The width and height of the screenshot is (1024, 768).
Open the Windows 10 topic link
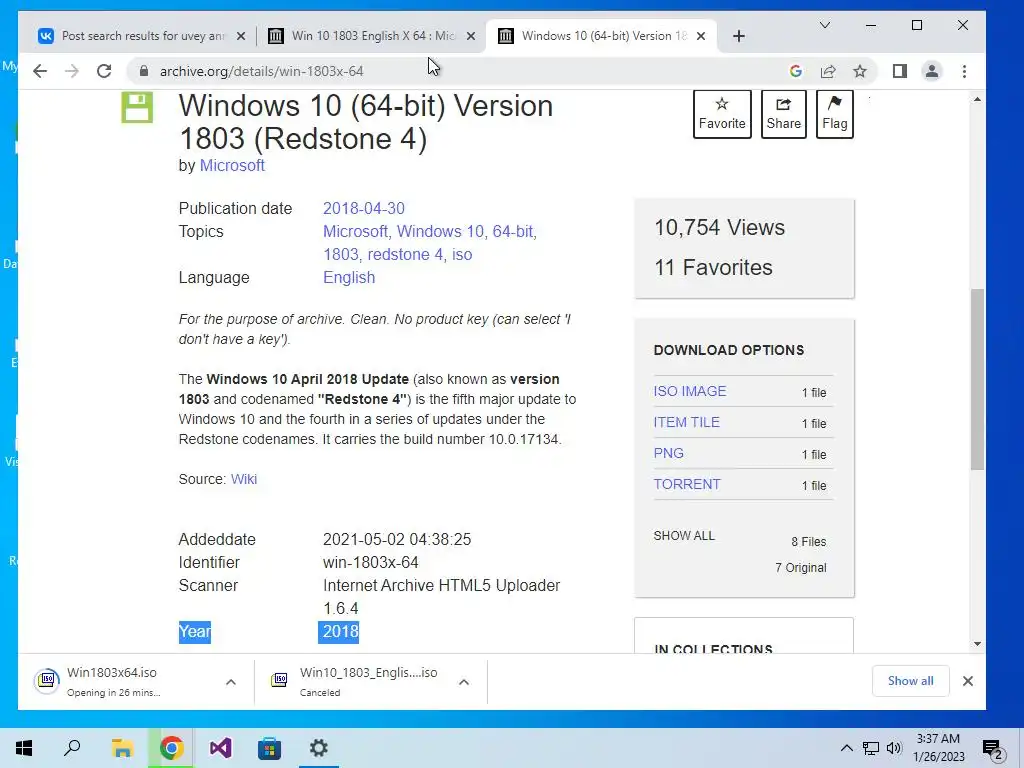point(440,231)
